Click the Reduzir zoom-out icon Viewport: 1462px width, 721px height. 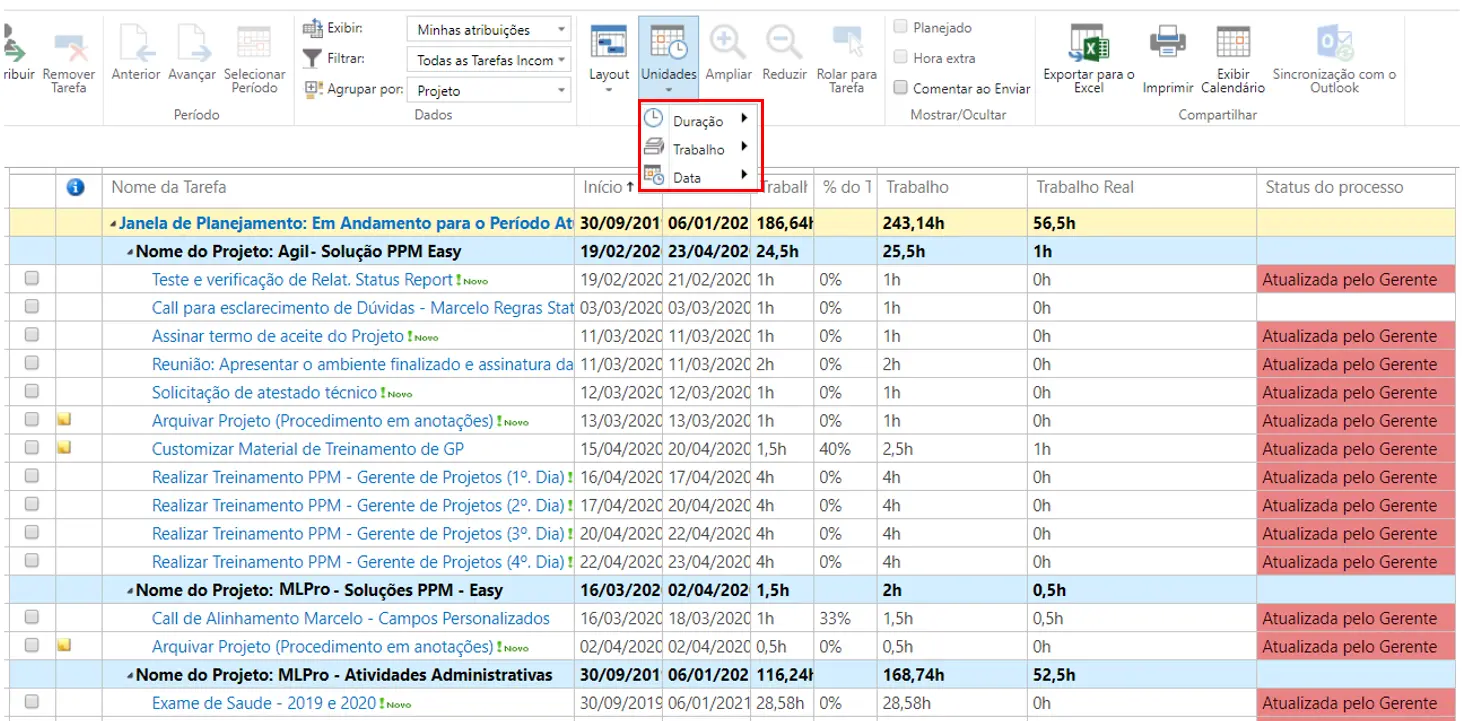784,43
